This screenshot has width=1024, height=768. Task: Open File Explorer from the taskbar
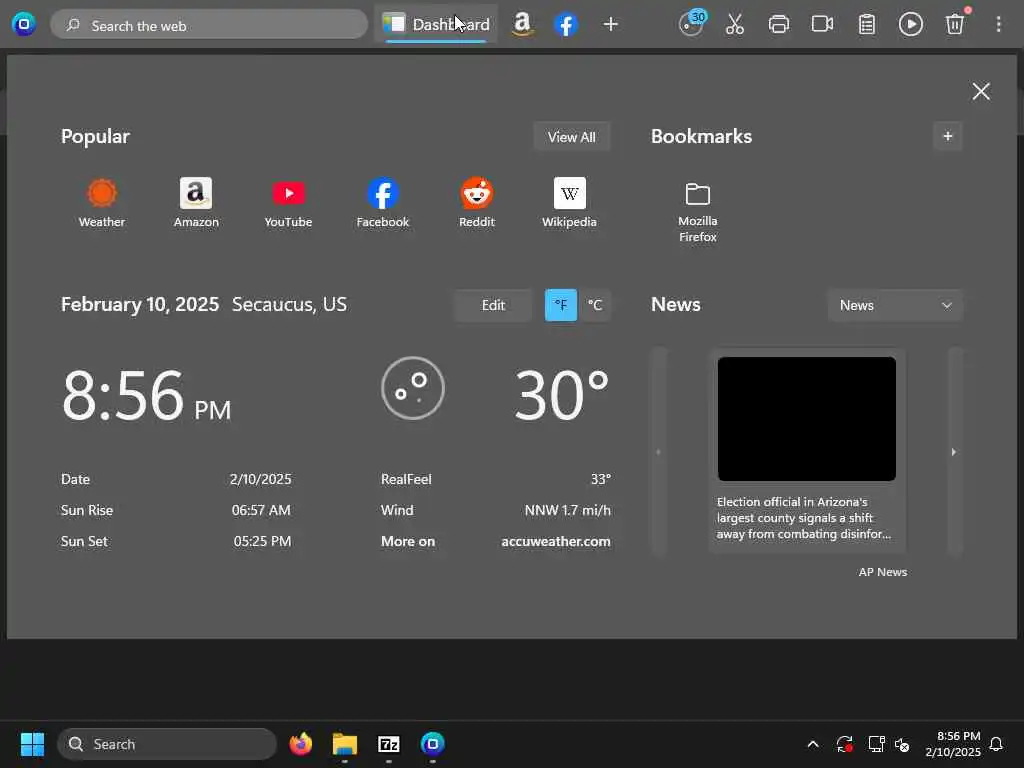tap(345, 744)
